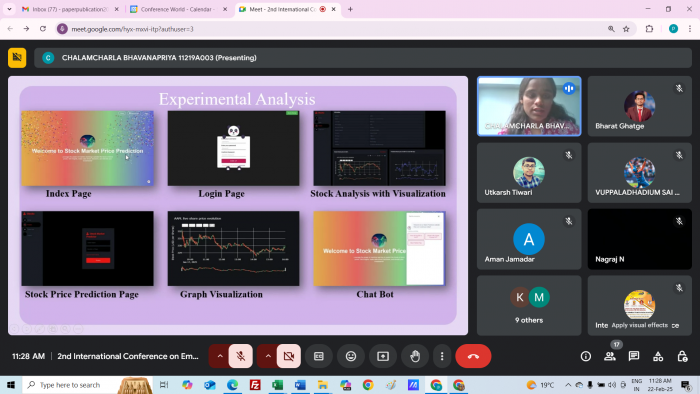Viewport: 700px width, 394px height.
Task: Switch to Conference World Calendar tab
Action: tap(179, 9)
